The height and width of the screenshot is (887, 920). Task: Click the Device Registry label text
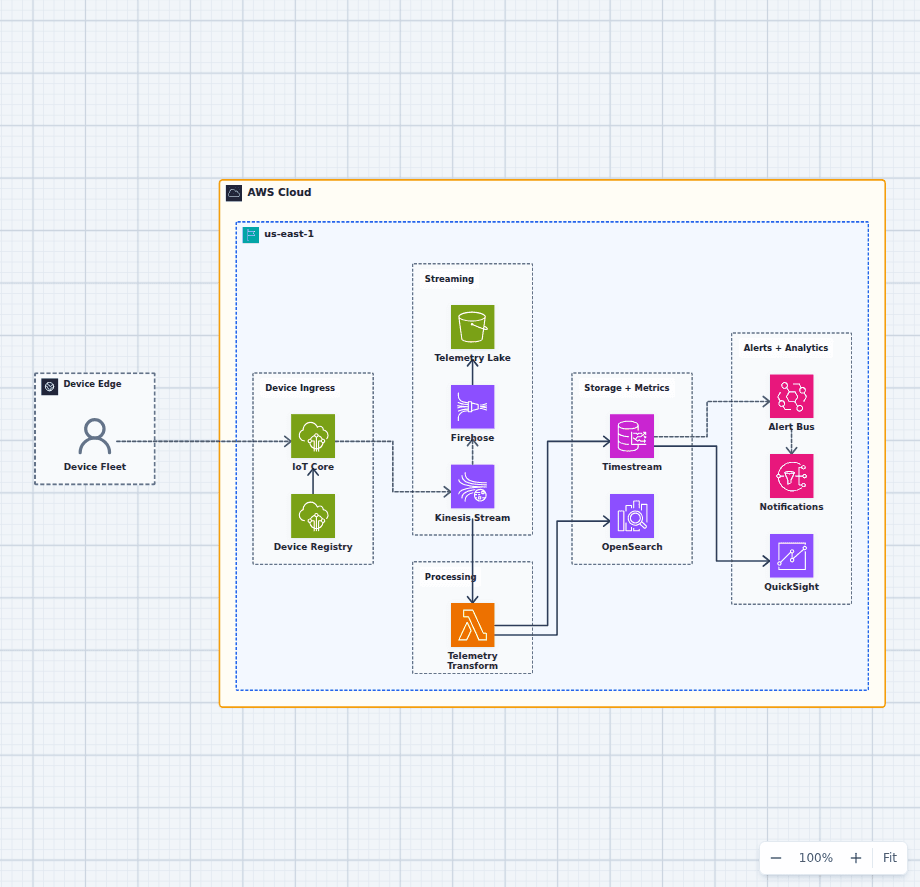coord(313,547)
